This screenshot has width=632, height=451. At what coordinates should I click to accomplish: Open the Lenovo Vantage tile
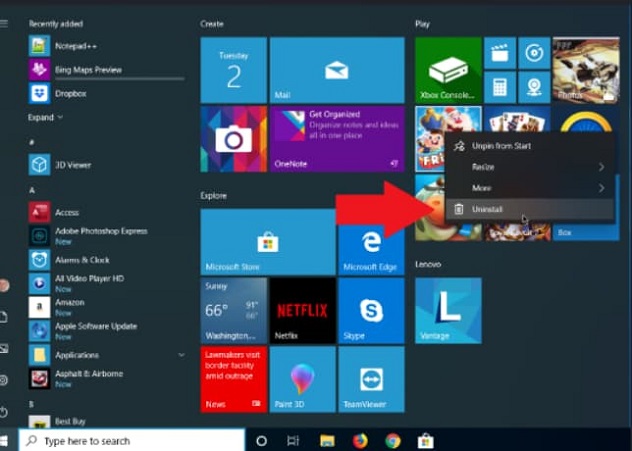coord(448,311)
